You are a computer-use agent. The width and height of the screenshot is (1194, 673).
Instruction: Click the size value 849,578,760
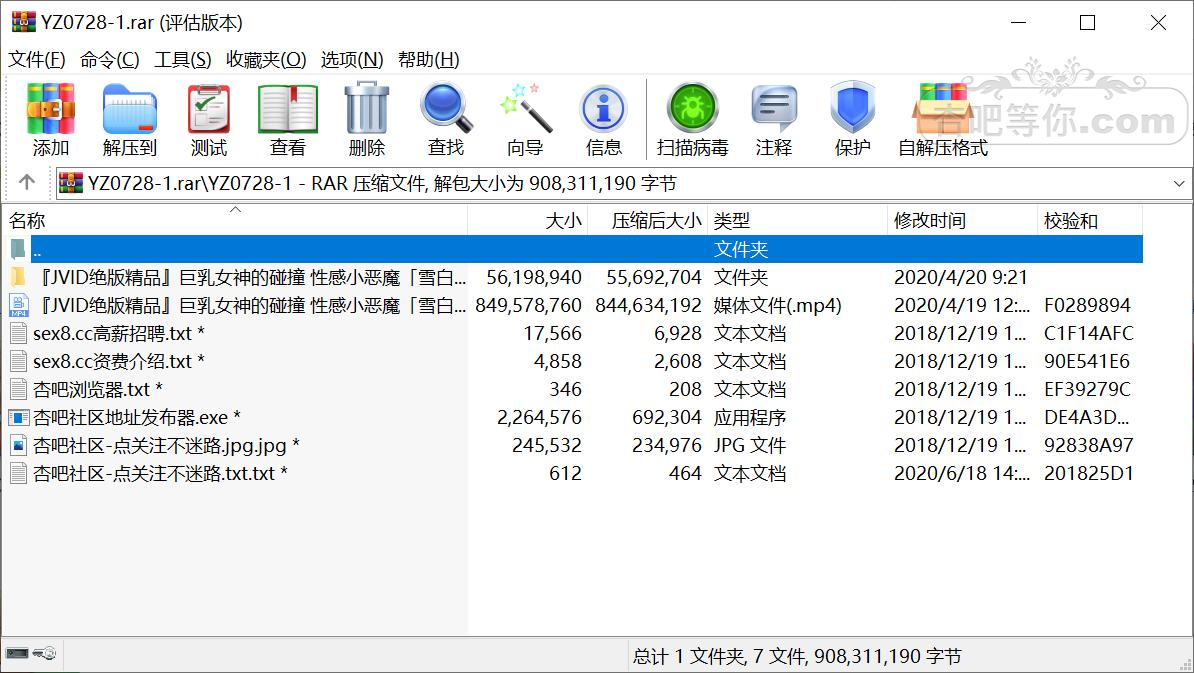(x=528, y=305)
